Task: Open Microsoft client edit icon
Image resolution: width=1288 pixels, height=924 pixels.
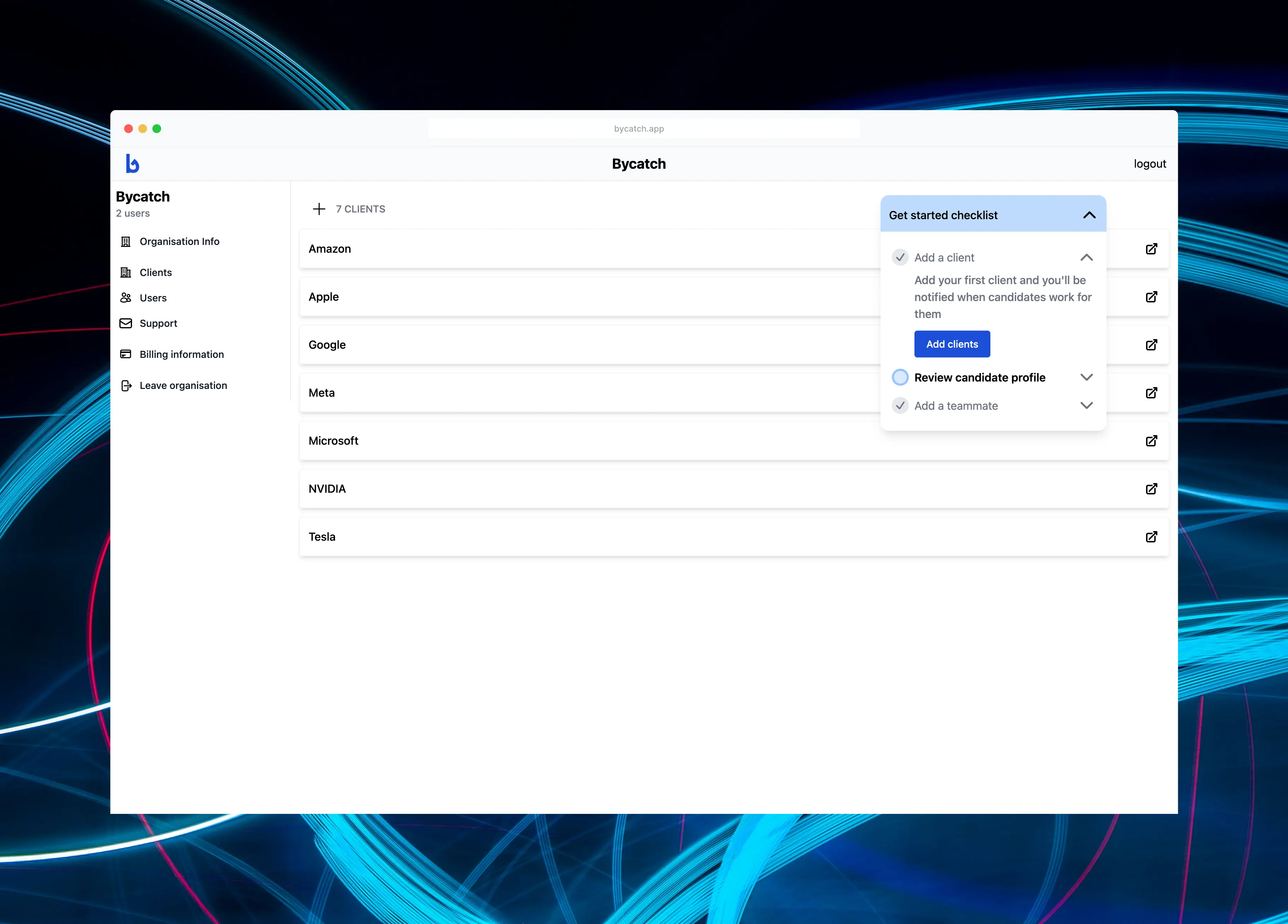Action: pos(1151,440)
